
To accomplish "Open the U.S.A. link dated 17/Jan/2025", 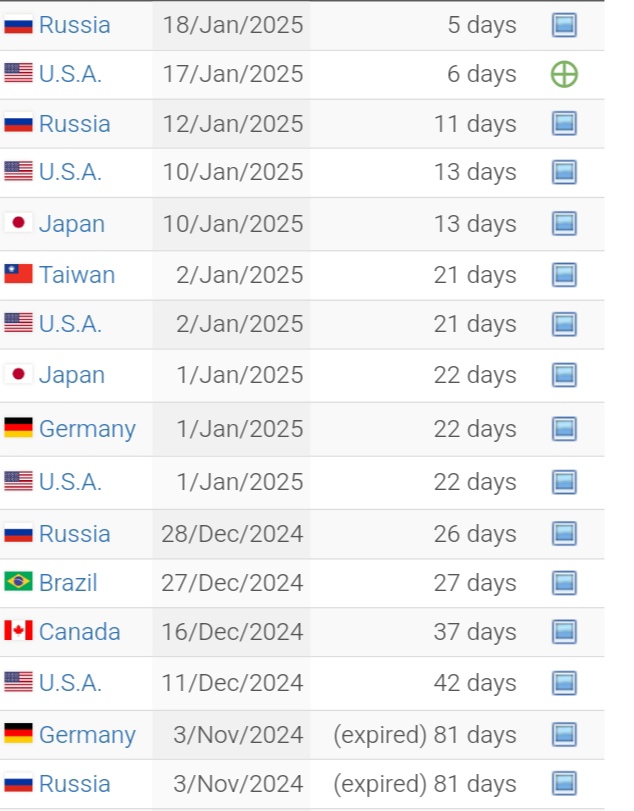I will coord(70,74).
